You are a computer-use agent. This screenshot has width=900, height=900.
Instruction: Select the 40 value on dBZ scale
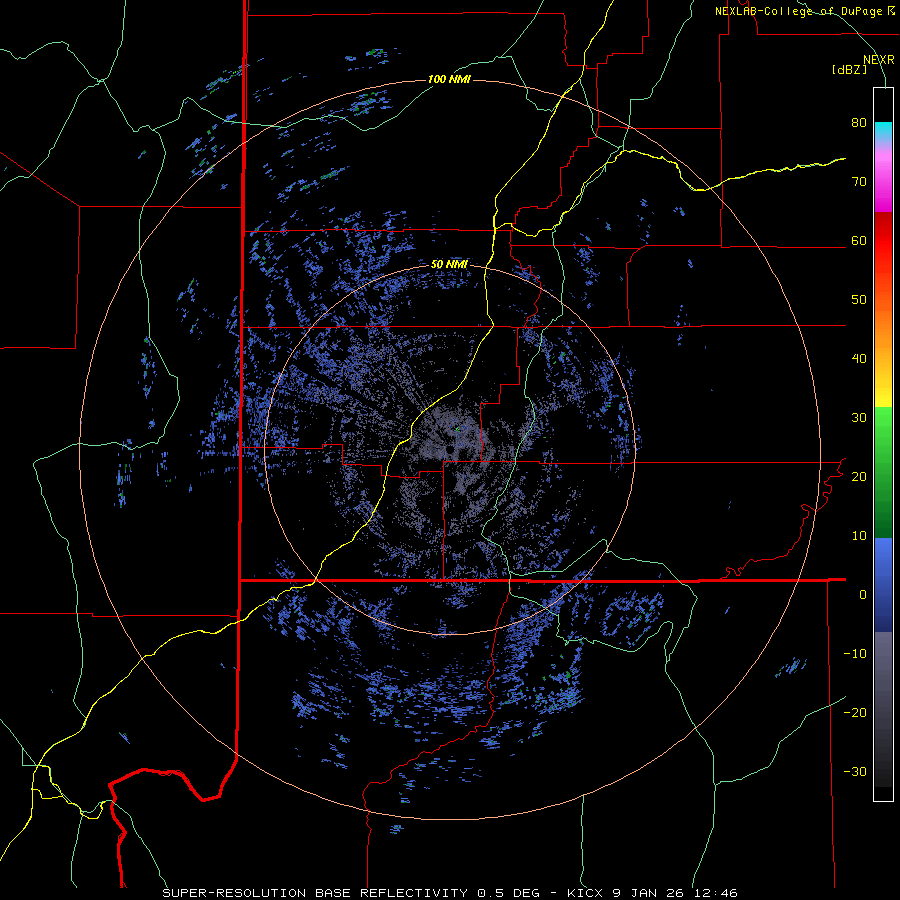[859, 359]
